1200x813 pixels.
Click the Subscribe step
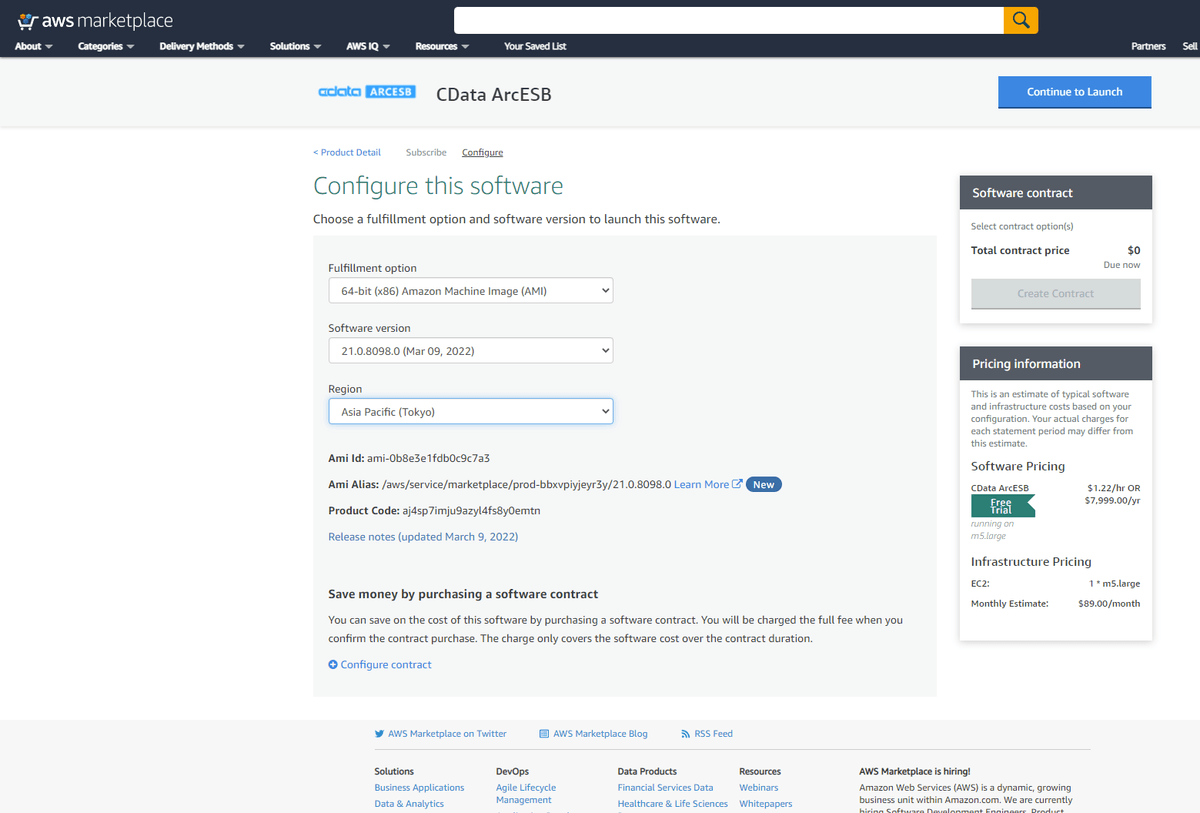coord(426,152)
